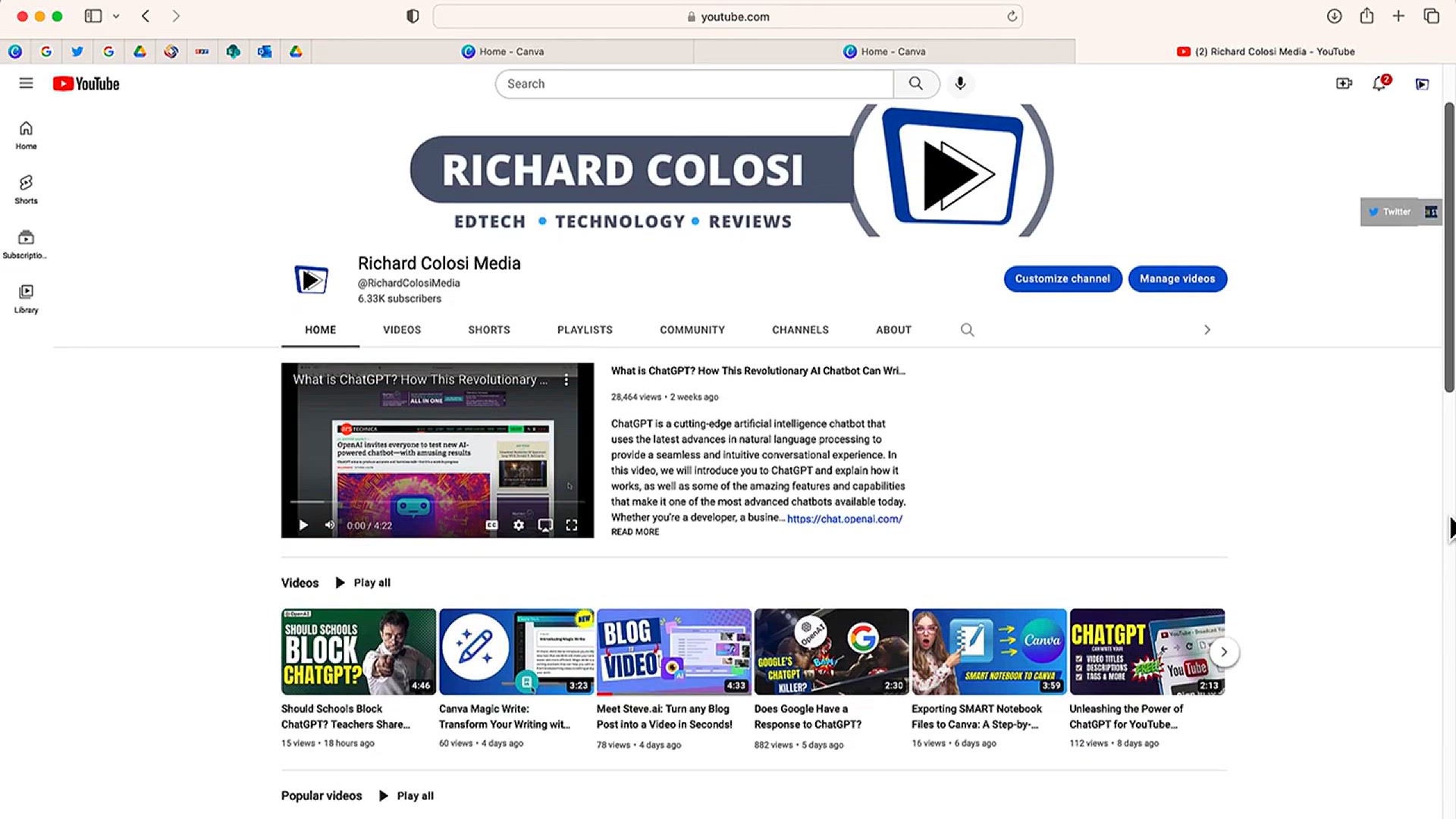Go back in Safari
This screenshot has width=1456, height=819.
click(x=146, y=16)
